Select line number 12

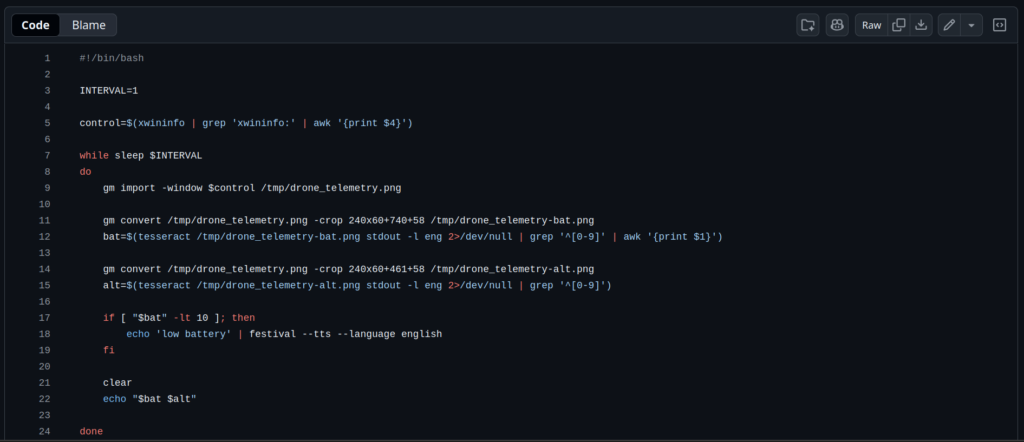point(45,237)
